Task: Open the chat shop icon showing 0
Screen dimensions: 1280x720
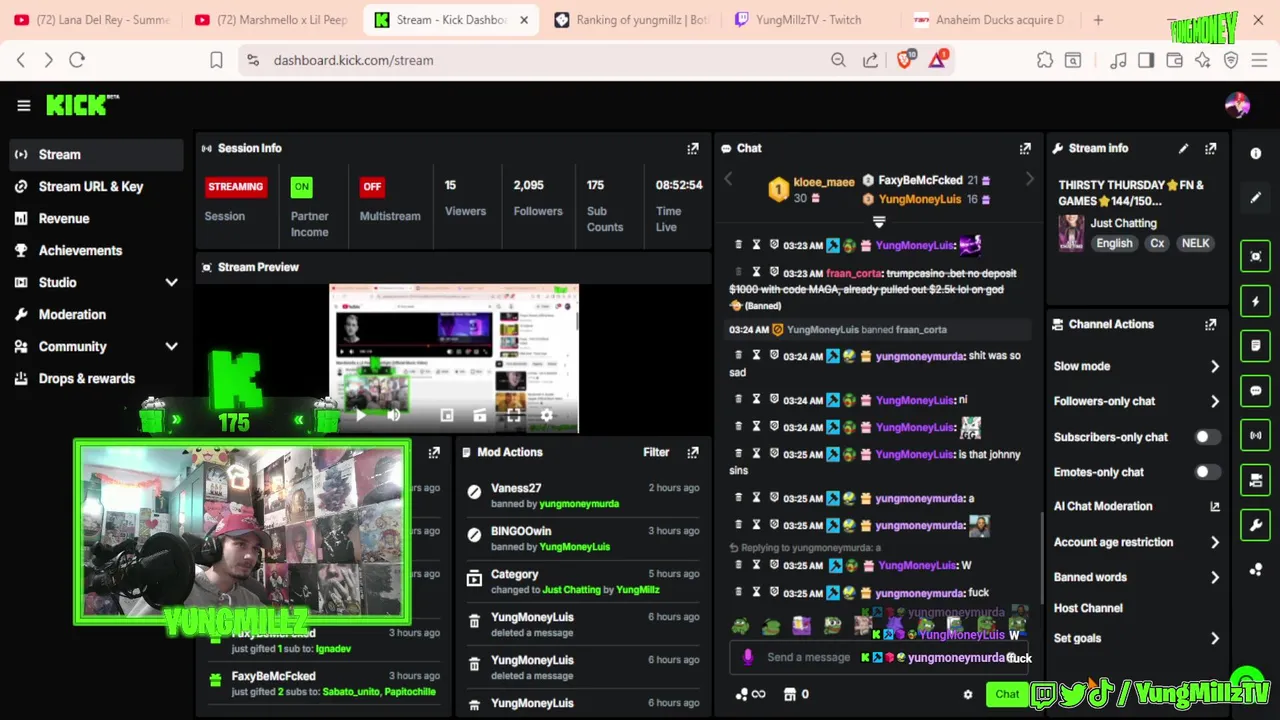Action: point(796,694)
